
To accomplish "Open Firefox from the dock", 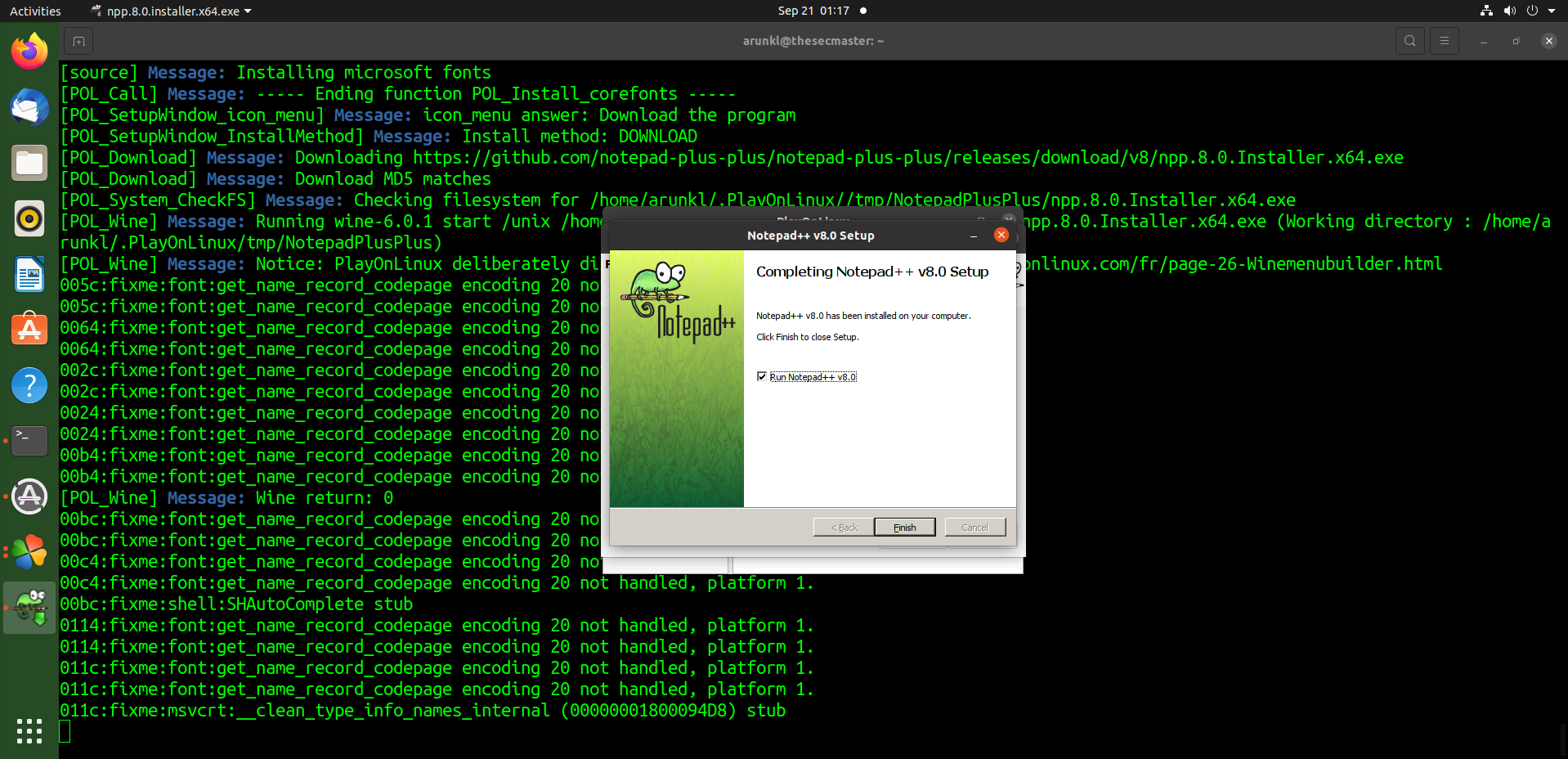I will coord(29,52).
